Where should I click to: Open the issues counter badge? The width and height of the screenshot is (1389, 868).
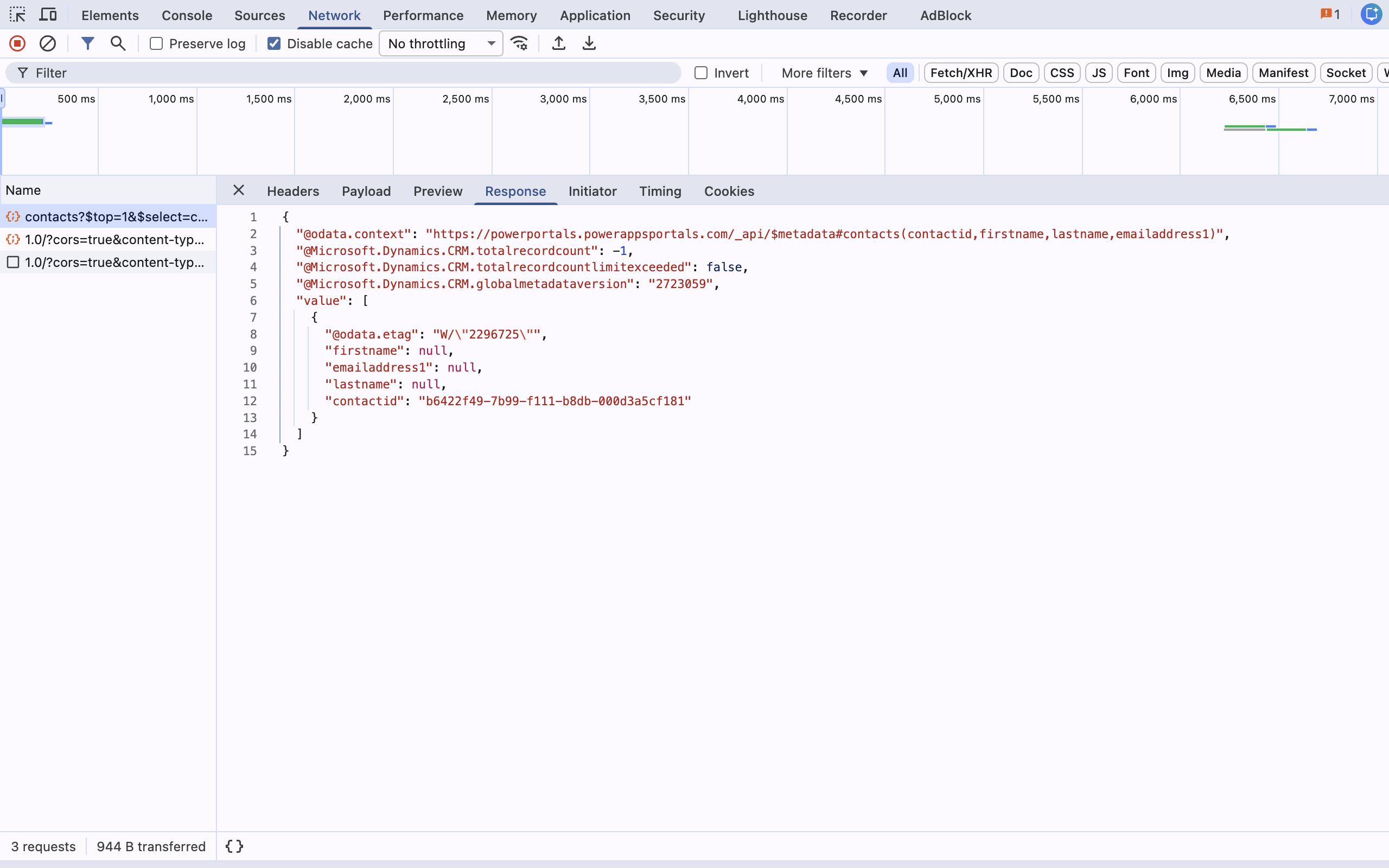click(x=1330, y=15)
